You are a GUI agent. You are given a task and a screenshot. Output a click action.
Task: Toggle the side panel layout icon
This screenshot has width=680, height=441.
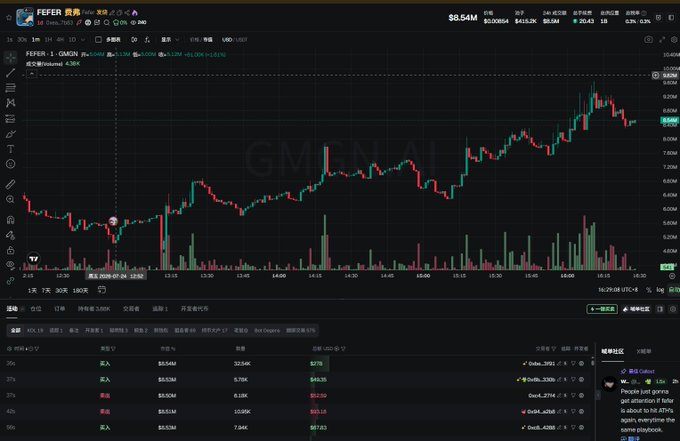[671, 17]
